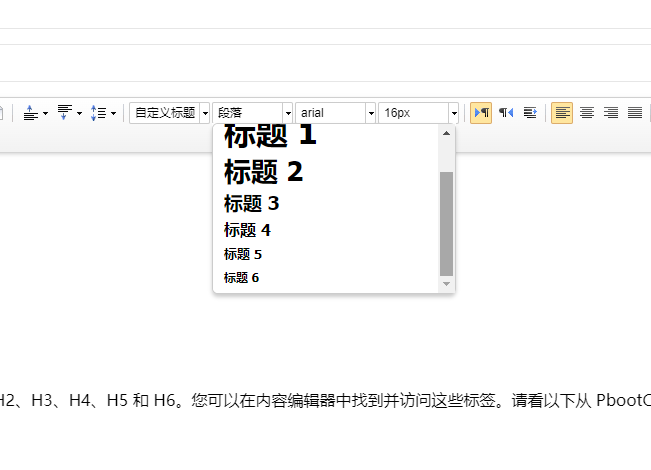Viewport: 651px width, 470px height.
Task: Toggle left-to-right text direction
Action: 481,113
